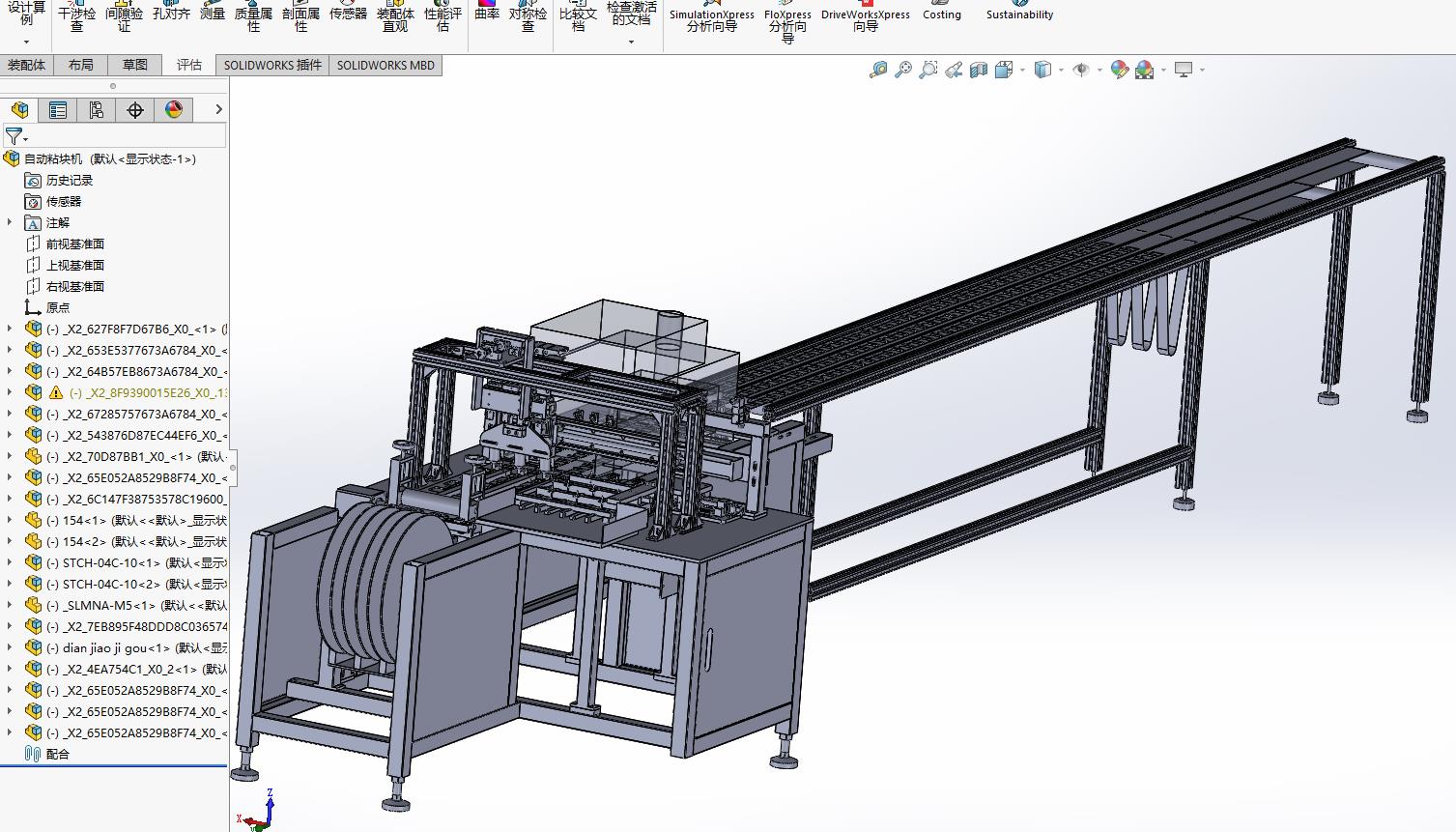Open the Edit Appearance icon
The image size is (1456, 832).
click(x=1119, y=70)
